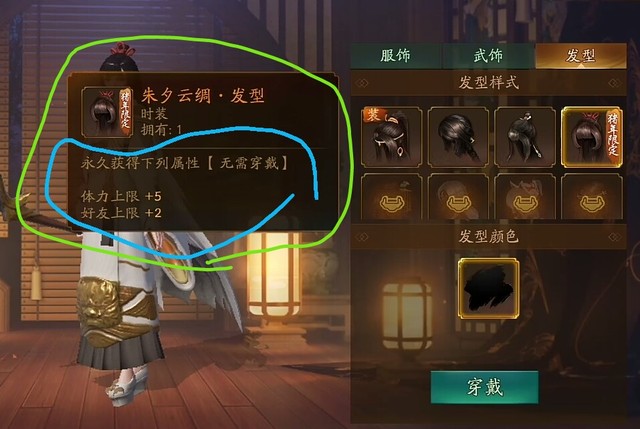The width and height of the screenshot is (640, 429).
Task: Click the 朱夕云绸·发型 title text
Action: pyautogui.click(x=203, y=96)
